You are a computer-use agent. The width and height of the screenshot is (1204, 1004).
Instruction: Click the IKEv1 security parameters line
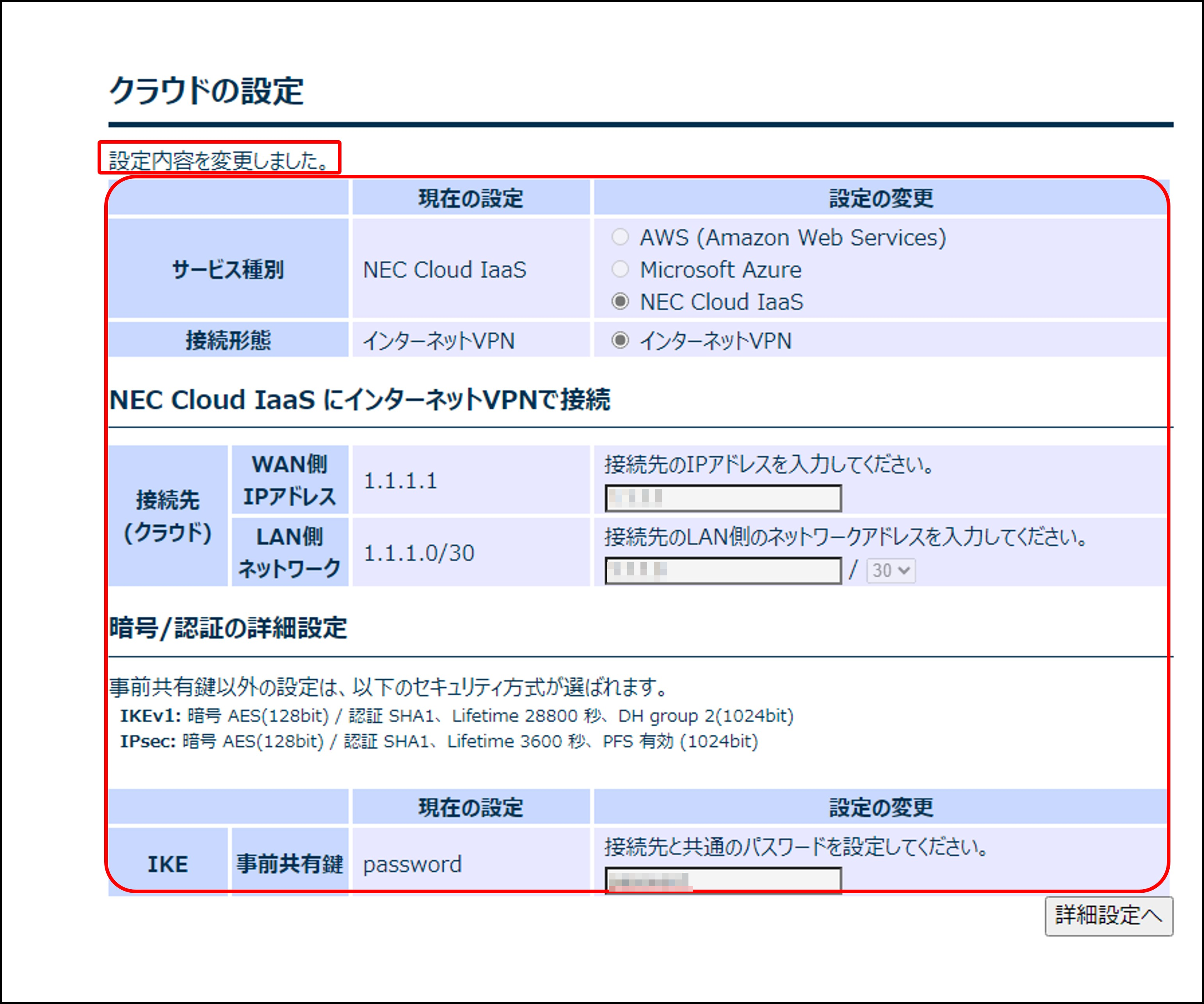456,716
